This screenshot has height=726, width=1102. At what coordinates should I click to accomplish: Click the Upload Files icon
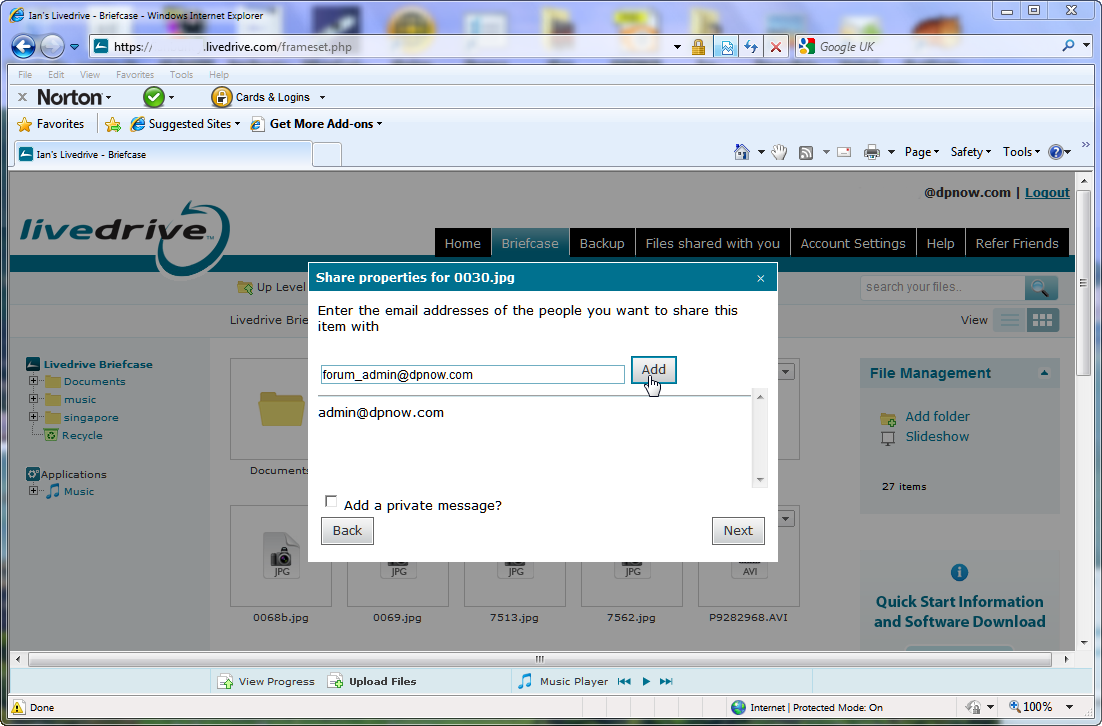pos(336,682)
